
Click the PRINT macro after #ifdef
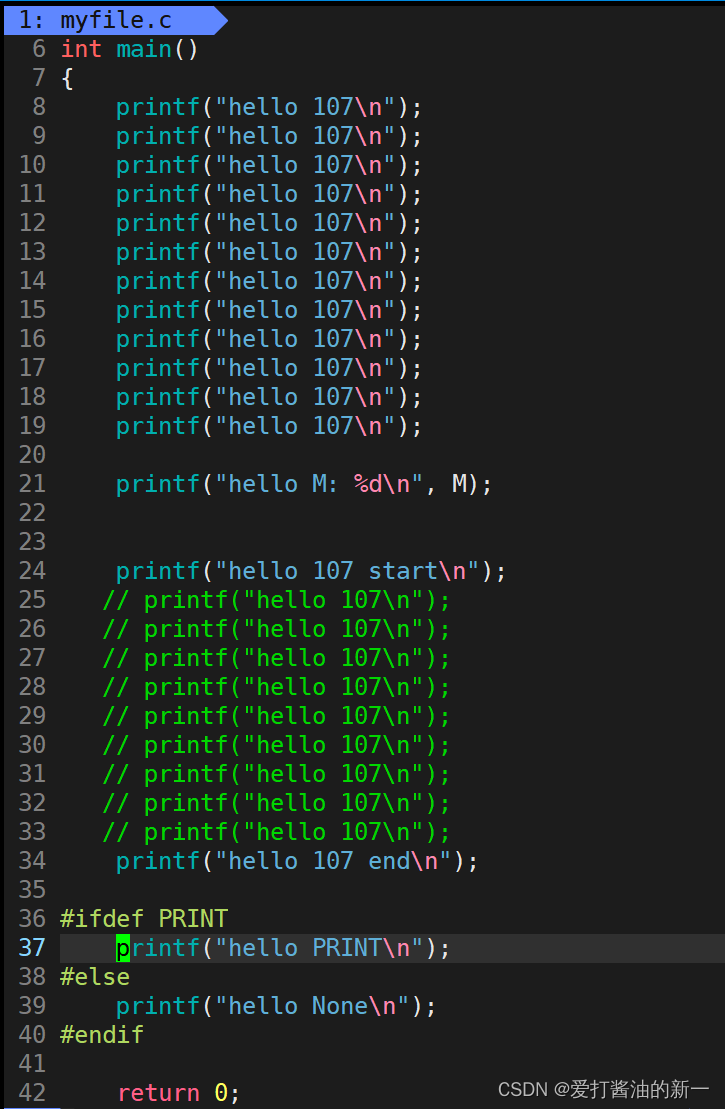[x=193, y=919]
